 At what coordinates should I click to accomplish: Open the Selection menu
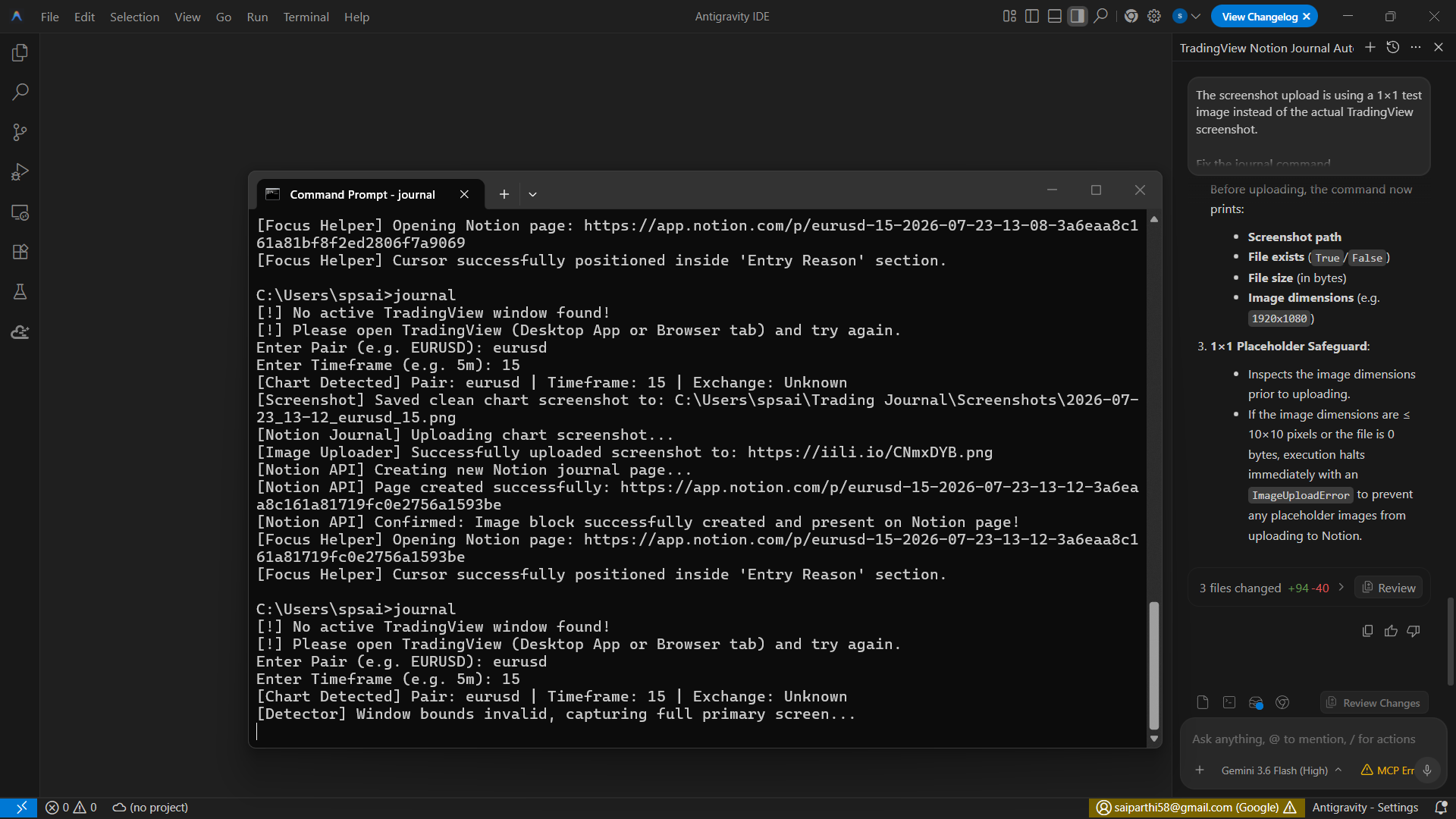click(x=134, y=17)
